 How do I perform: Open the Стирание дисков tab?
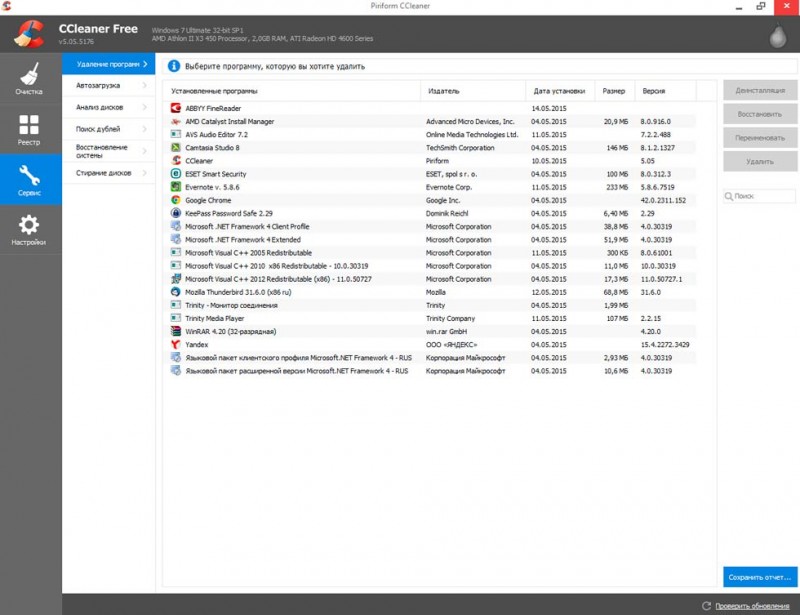[109, 173]
